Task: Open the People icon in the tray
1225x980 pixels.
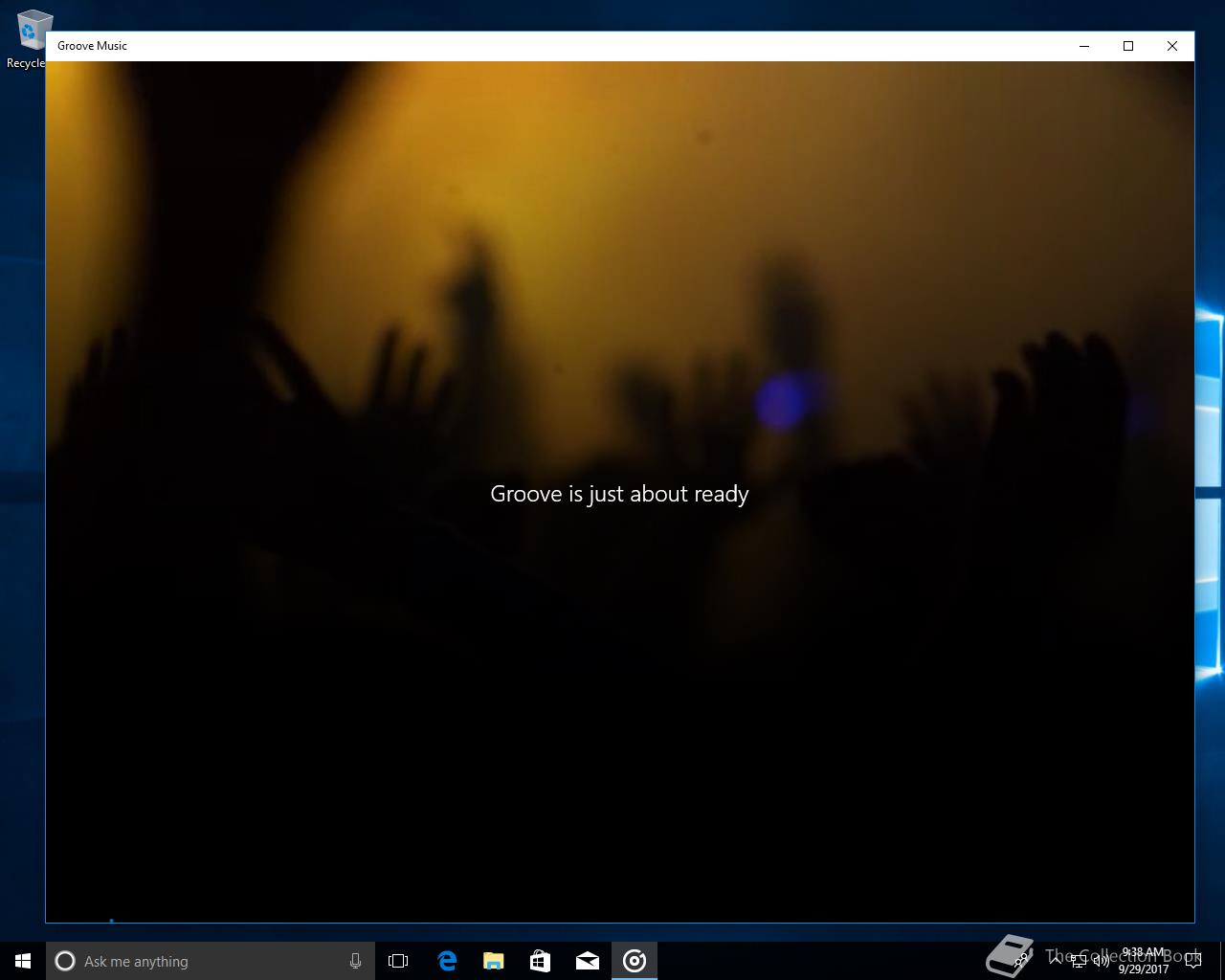Action: point(1022,961)
